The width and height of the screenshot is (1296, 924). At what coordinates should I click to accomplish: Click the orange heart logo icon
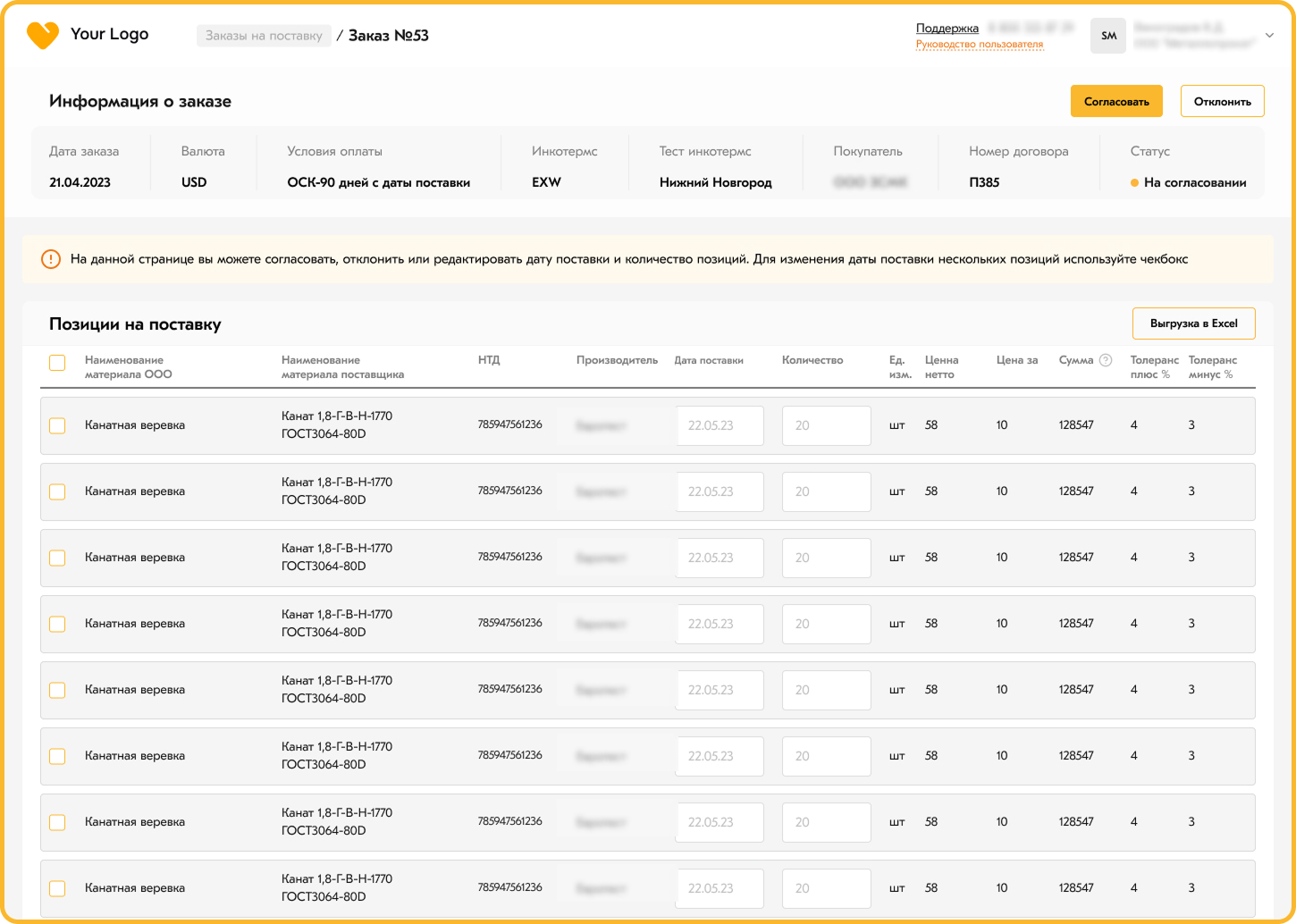click(x=43, y=36)
